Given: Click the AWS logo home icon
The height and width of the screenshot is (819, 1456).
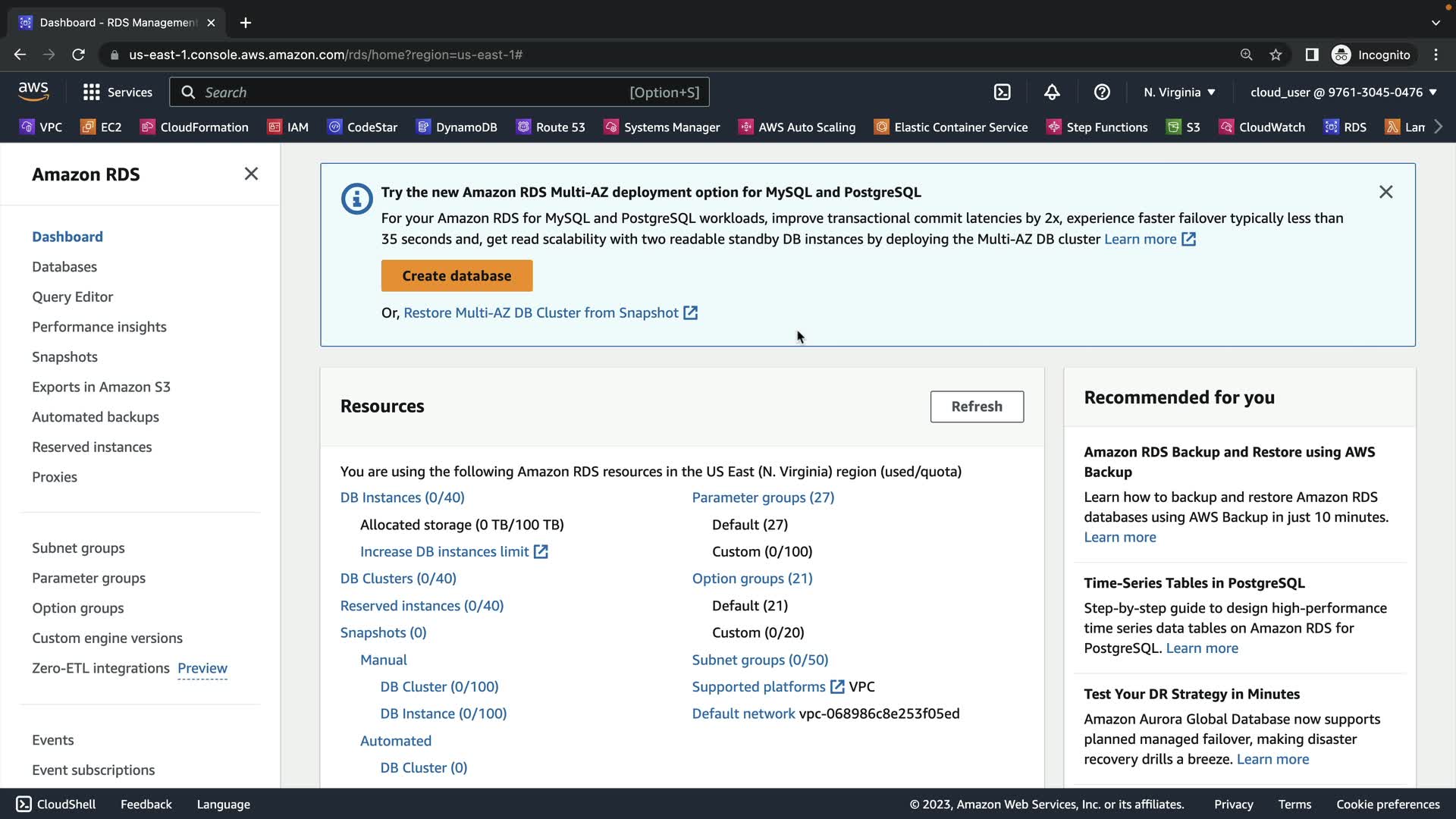Looking at the screenshot, I should pos(33,92).
